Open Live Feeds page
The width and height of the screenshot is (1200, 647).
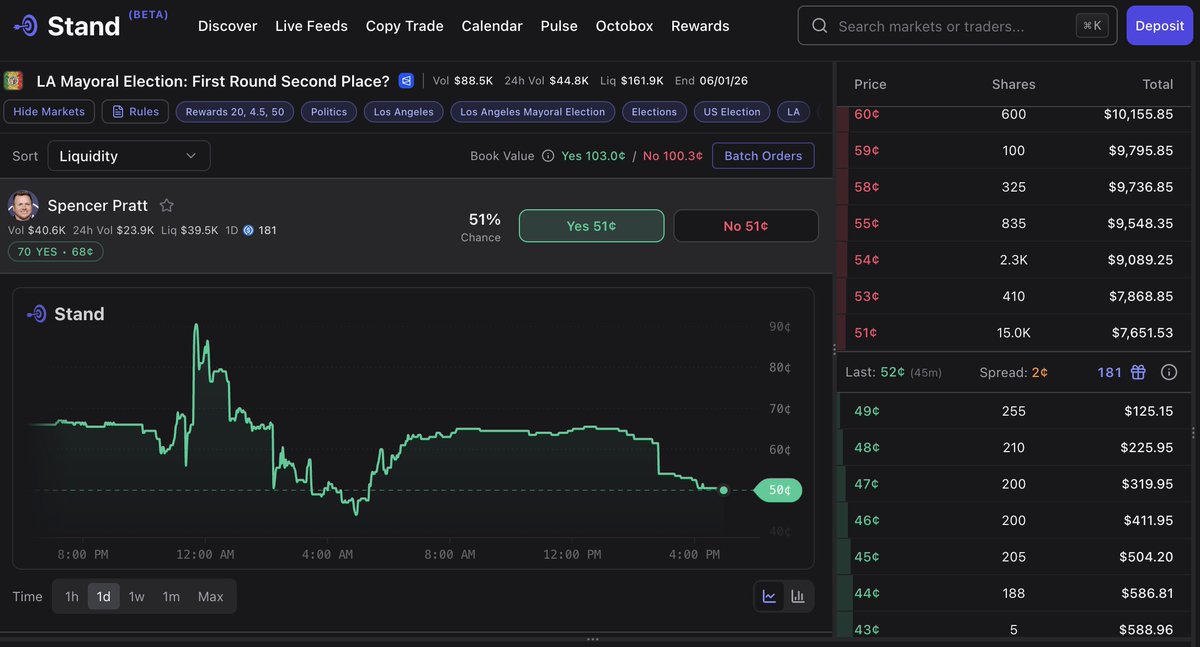(x=311, y=26)
